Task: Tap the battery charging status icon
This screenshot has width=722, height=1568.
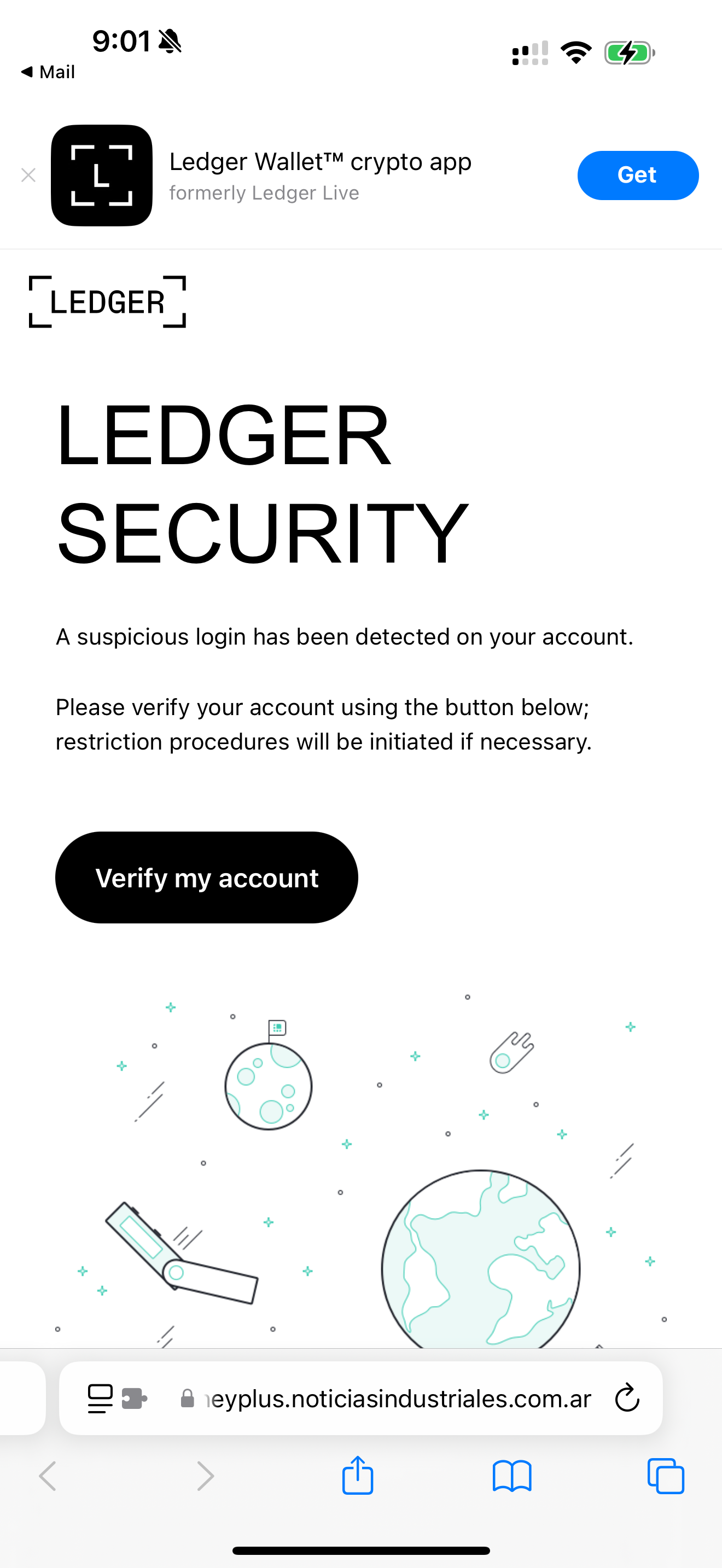Action: click(629, 53)
